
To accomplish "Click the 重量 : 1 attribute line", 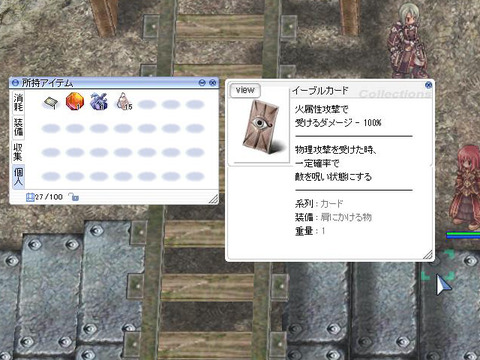I will coord(310,231).
